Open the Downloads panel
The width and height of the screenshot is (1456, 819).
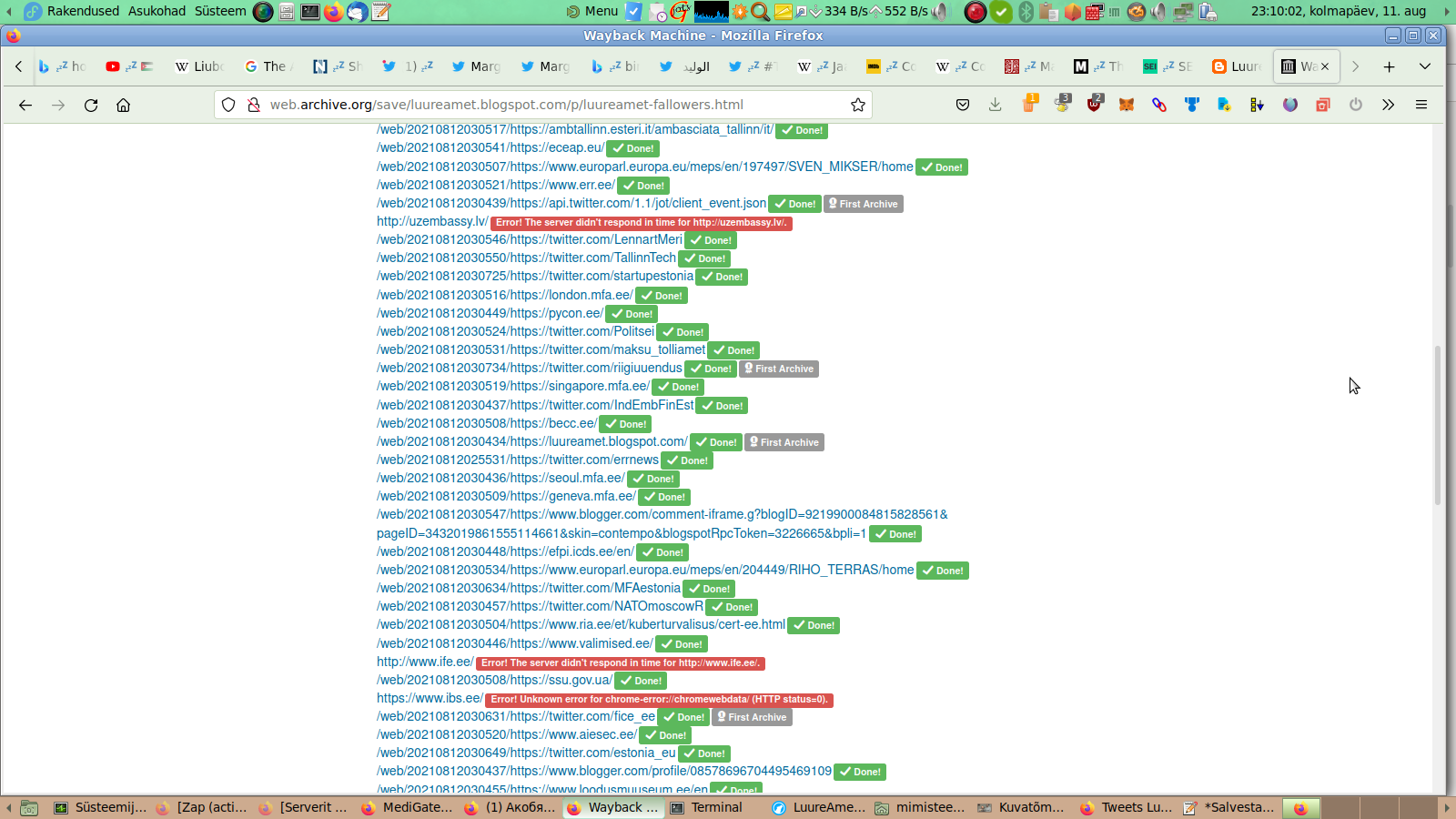coord(996,105)
